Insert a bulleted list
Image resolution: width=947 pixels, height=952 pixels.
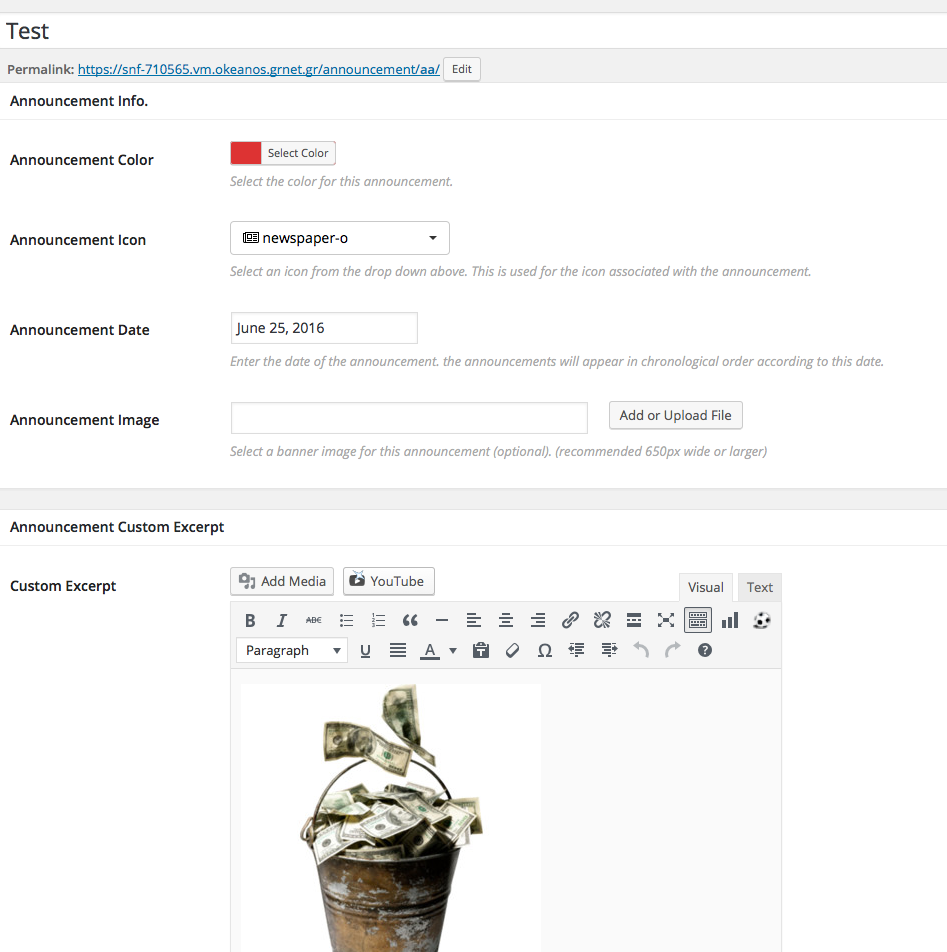[346, 620]
